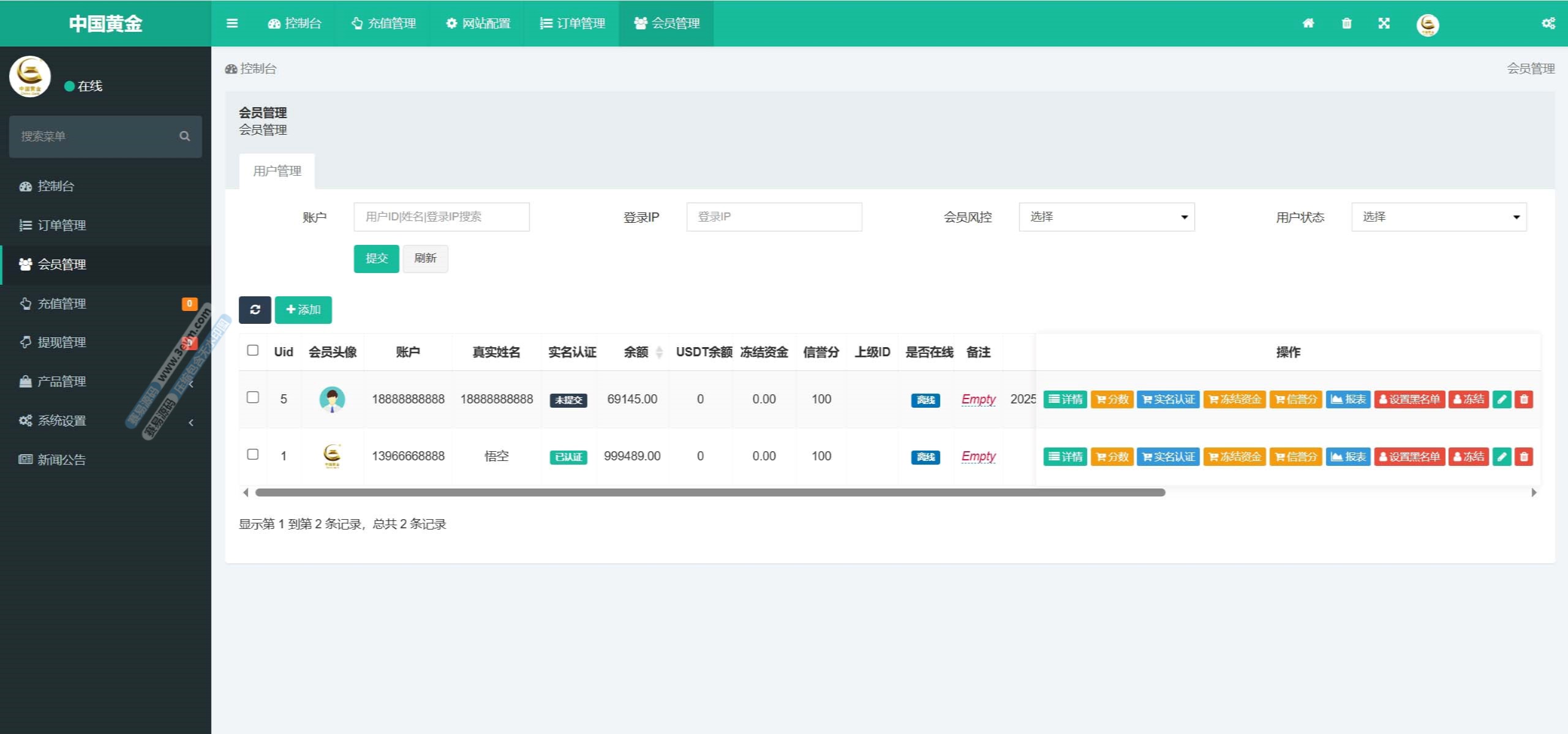Switch to the 用户管理 tab

277,171
